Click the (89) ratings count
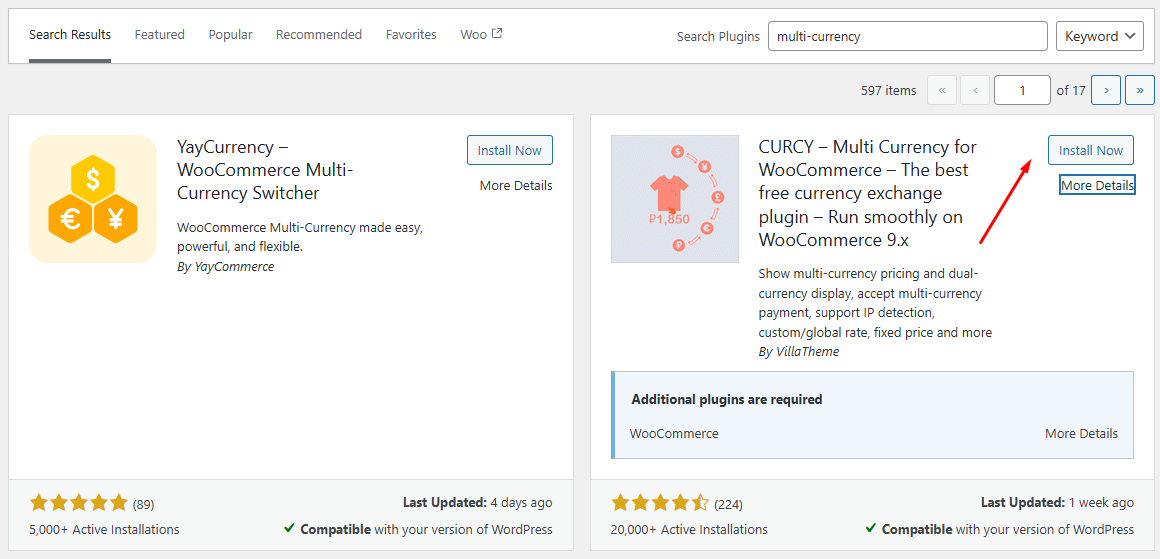The image size is (1160, 559). pos(144,505)
